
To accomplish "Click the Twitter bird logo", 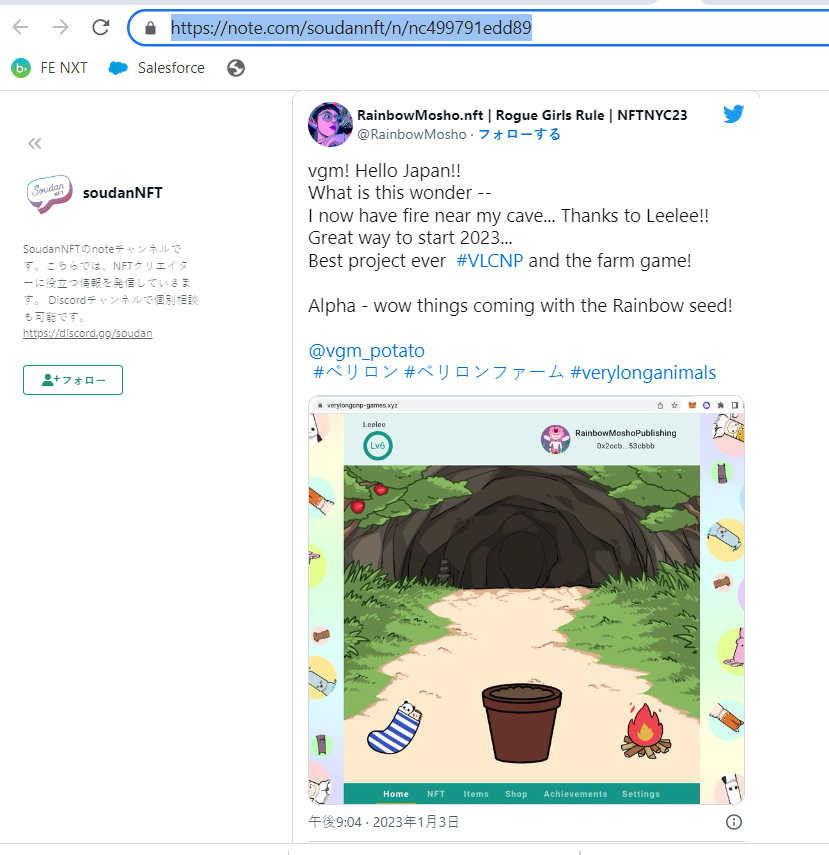I will [734, 114].
